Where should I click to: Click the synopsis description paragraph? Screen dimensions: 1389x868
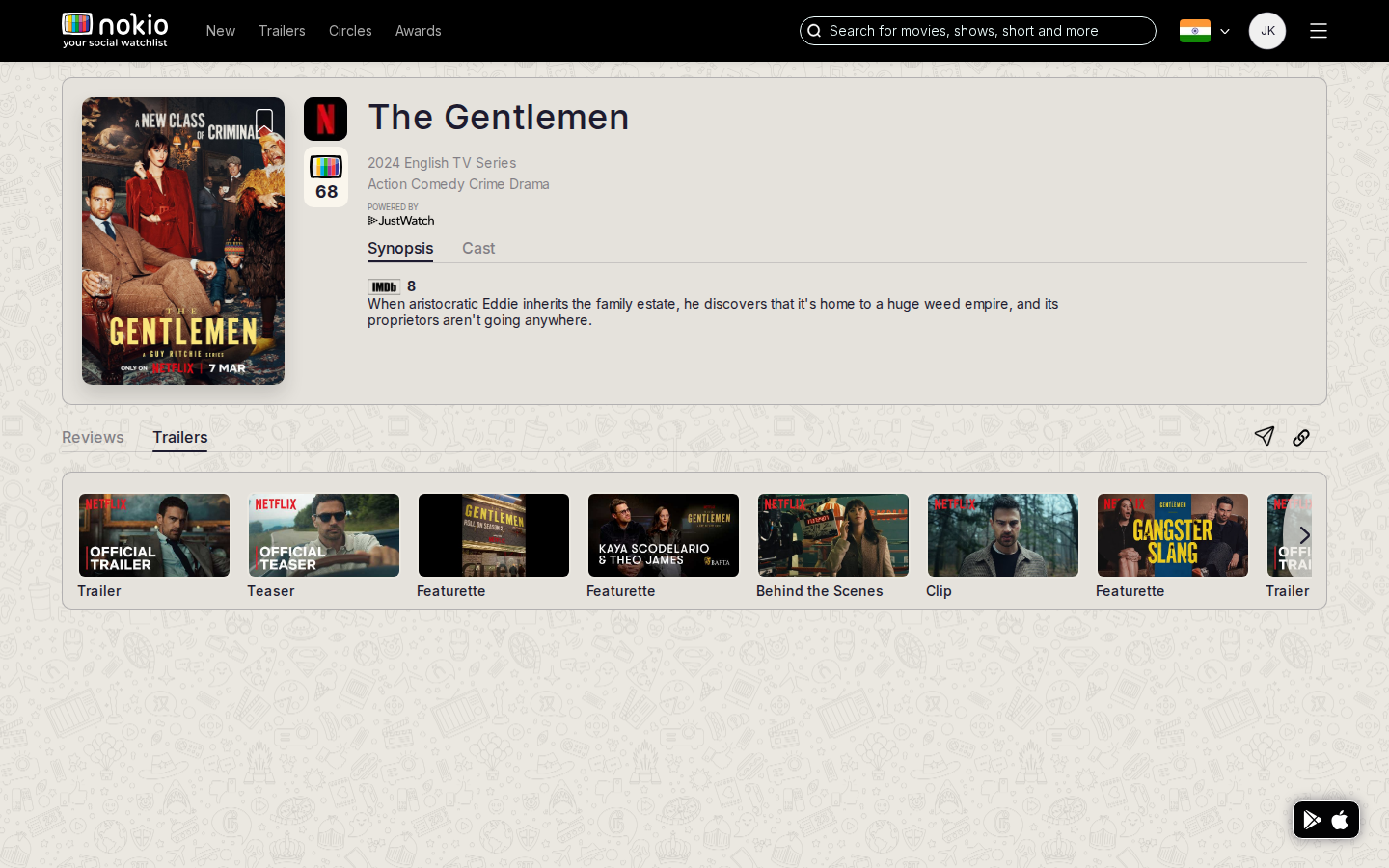click(x=713, y=312)
